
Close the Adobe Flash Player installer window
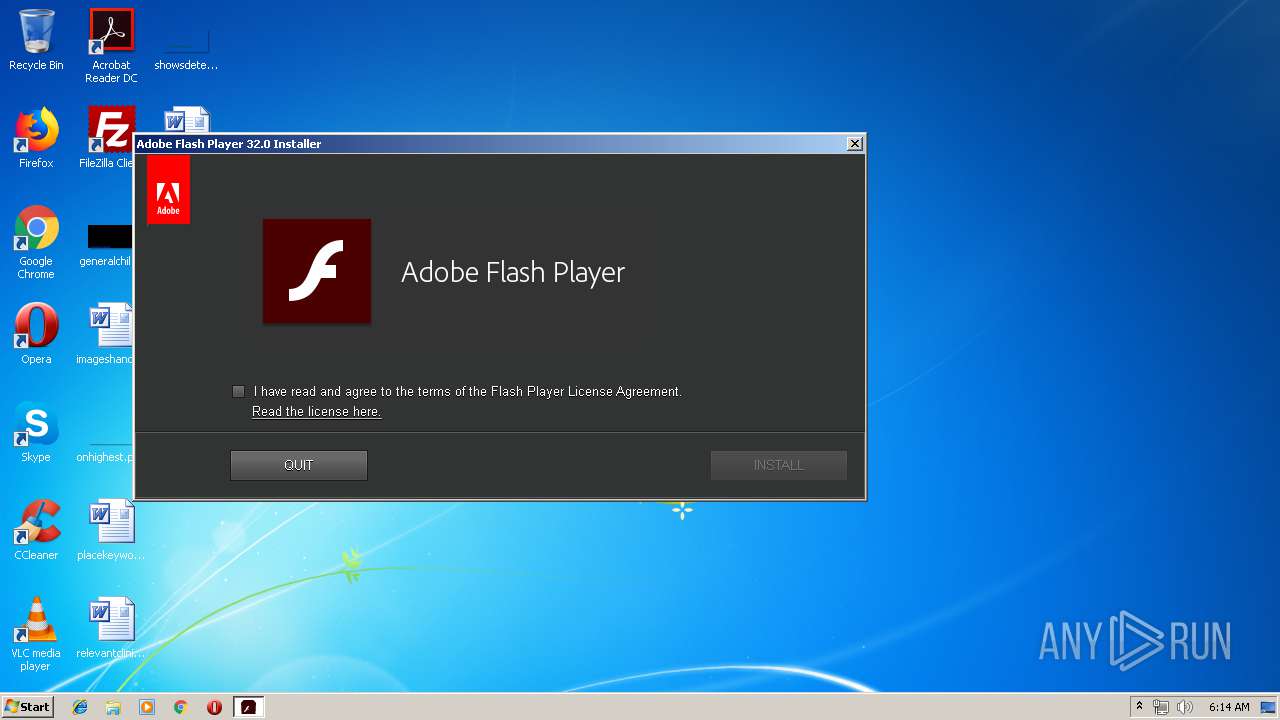855,144
